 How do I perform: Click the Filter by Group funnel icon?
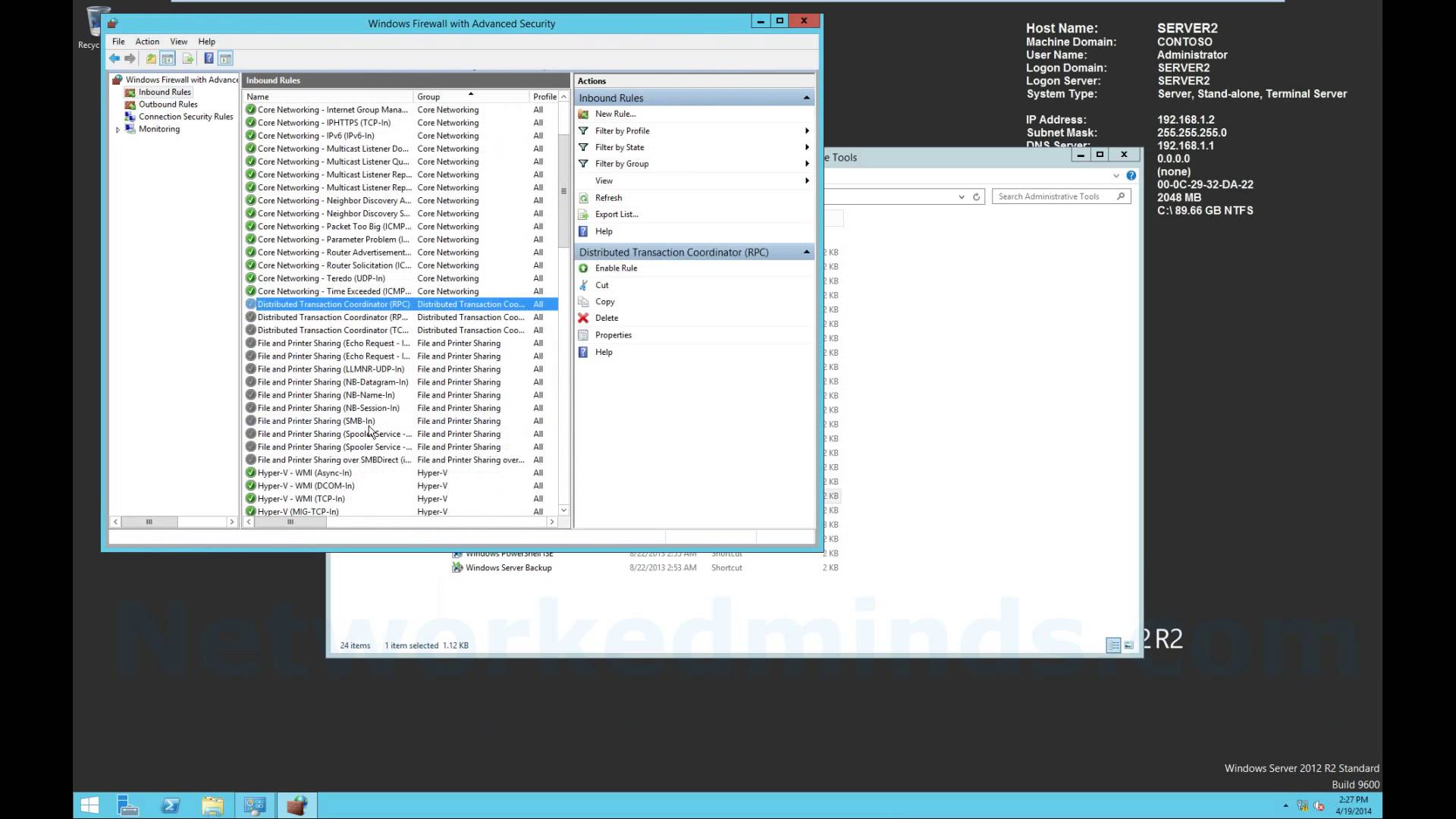click(583, 164)
